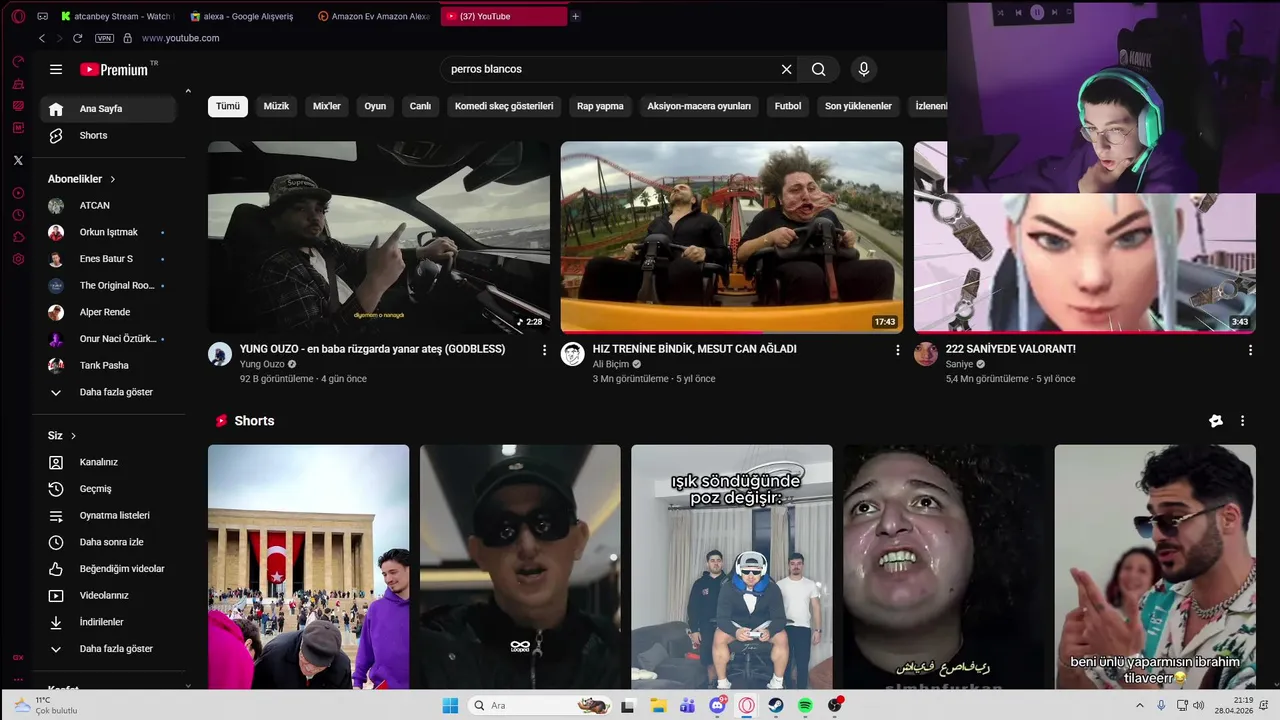Select Komedi skeç gösterileri chip
The height and width of the screenshot is (720, 1280).
[504, 106]
